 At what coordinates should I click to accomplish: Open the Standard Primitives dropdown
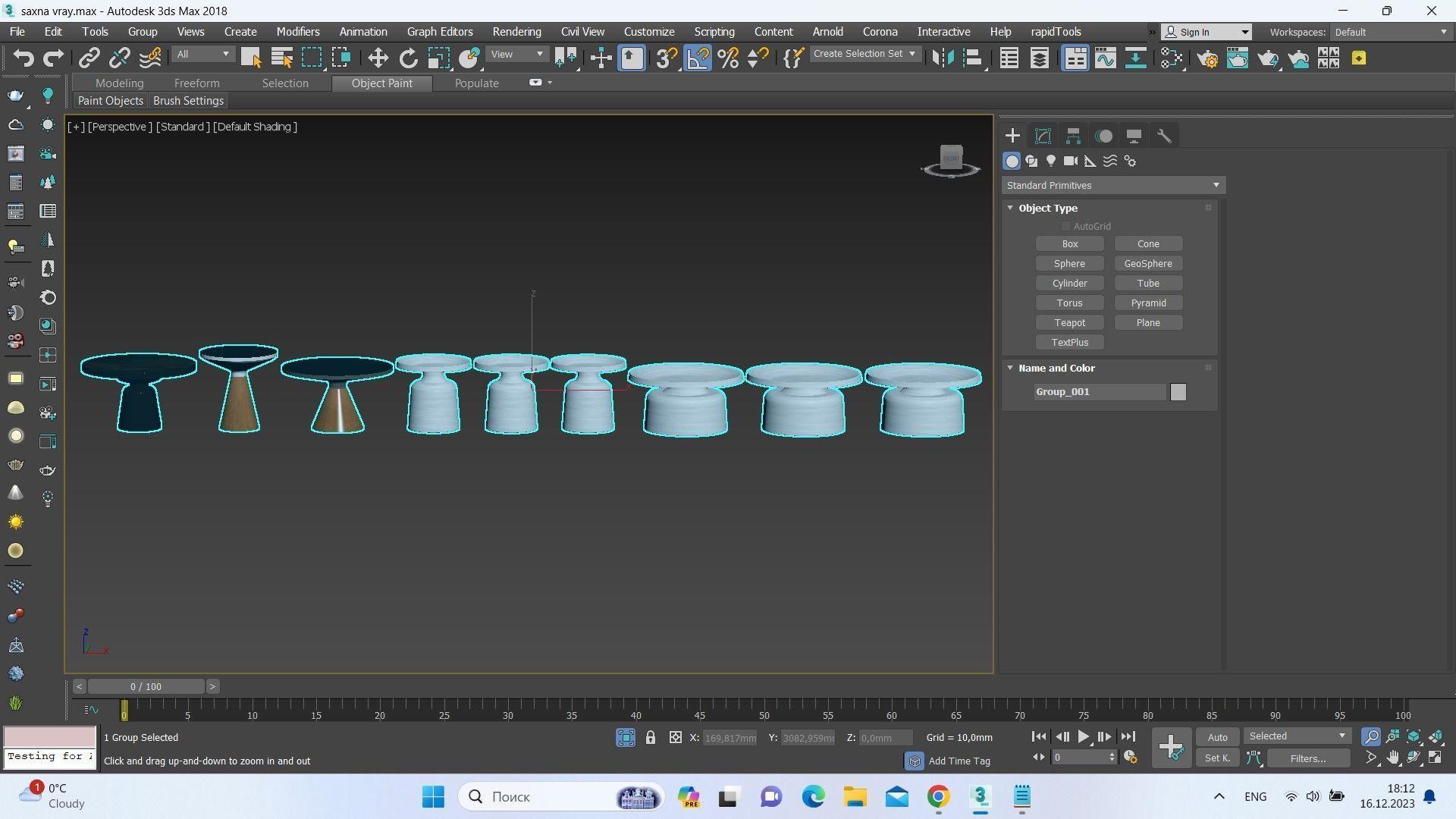pyautogui.click(x=1113, y=186)
